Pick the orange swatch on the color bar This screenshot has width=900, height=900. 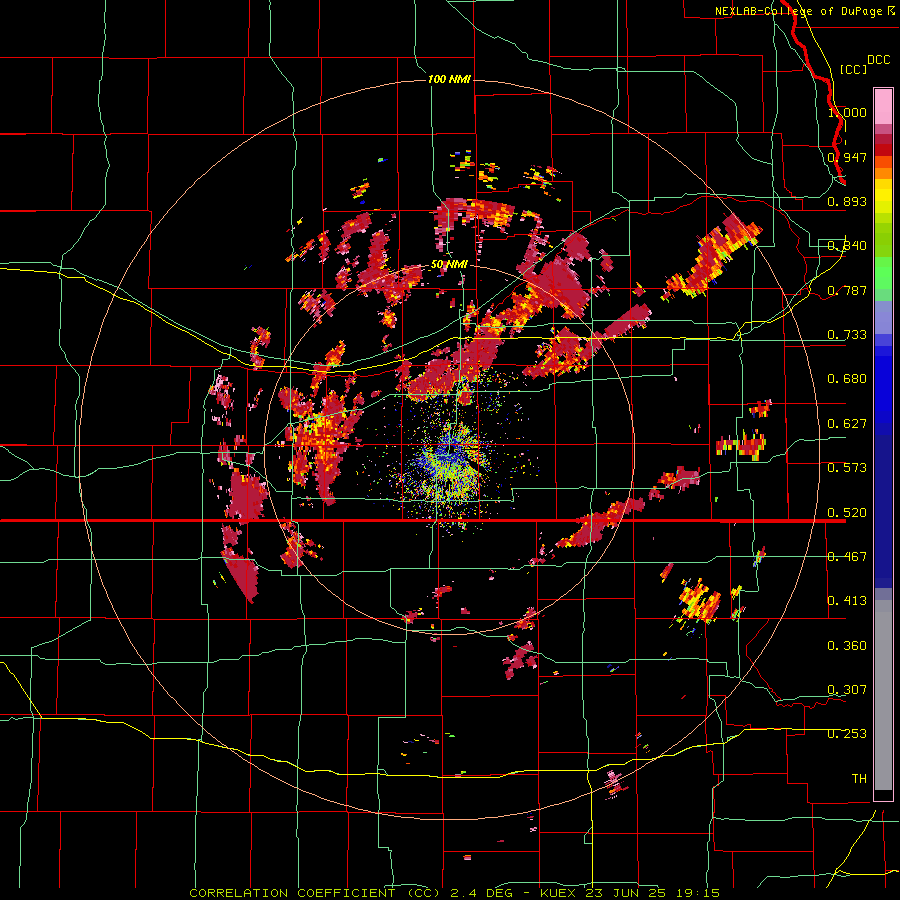(x=883, y=173)
